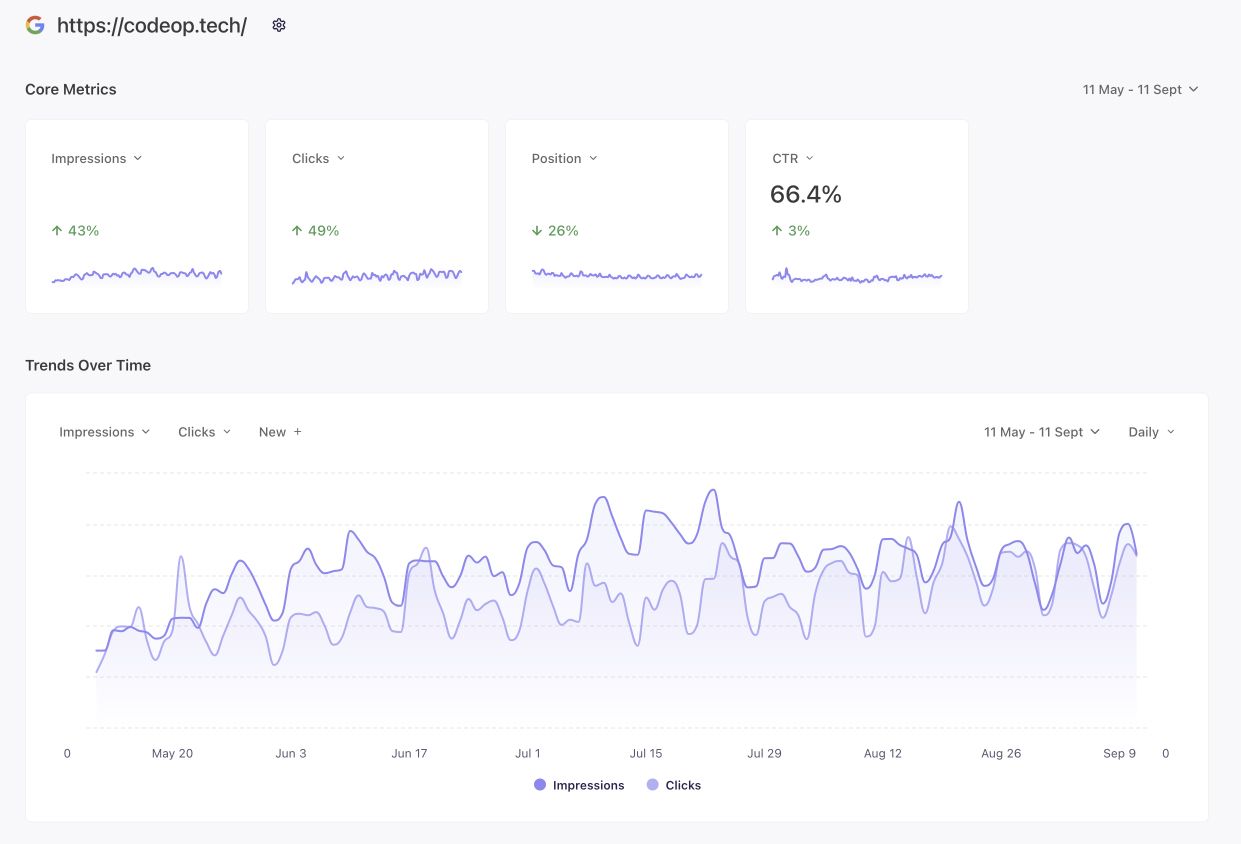Click the Impressions legend color dot
This screenshot has width=1241, height=844.
(540, 785)
